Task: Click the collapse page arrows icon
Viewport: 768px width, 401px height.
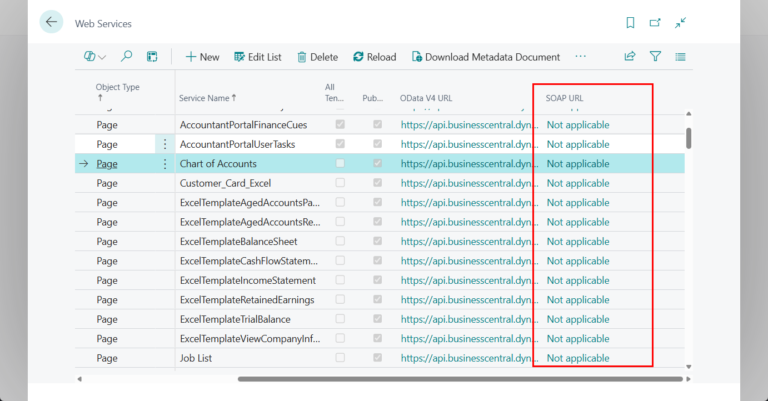Action: tap(680, 22)
